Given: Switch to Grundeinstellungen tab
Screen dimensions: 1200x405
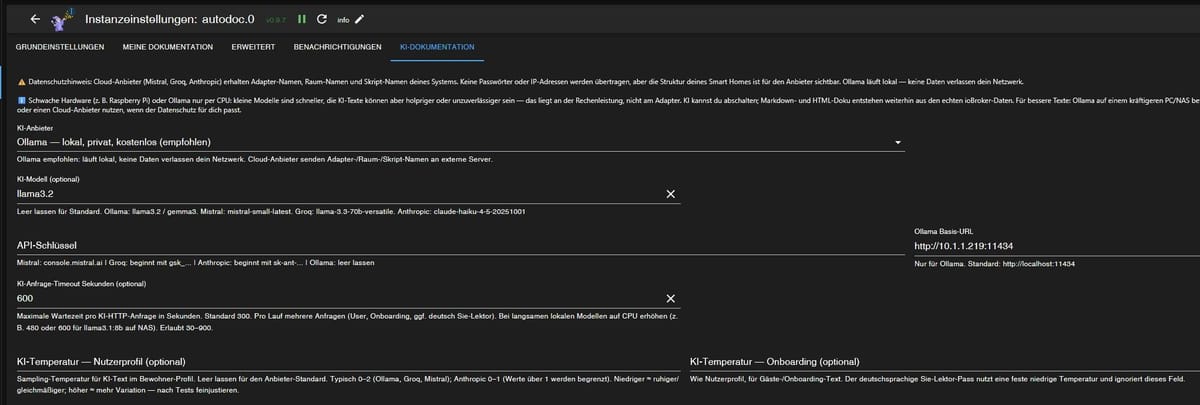Looking at the screenshot, I should coord(61,47).
